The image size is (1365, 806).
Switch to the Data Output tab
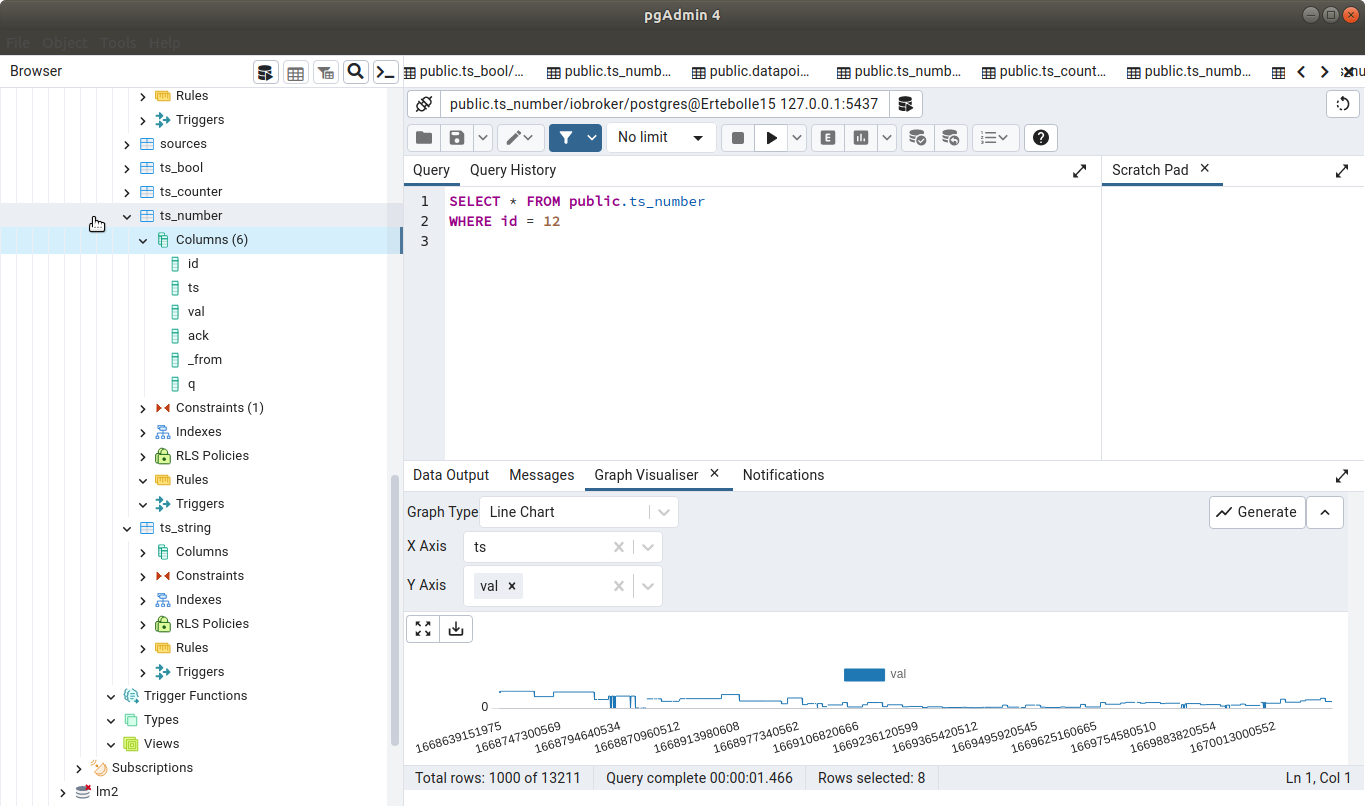point(451,475)
